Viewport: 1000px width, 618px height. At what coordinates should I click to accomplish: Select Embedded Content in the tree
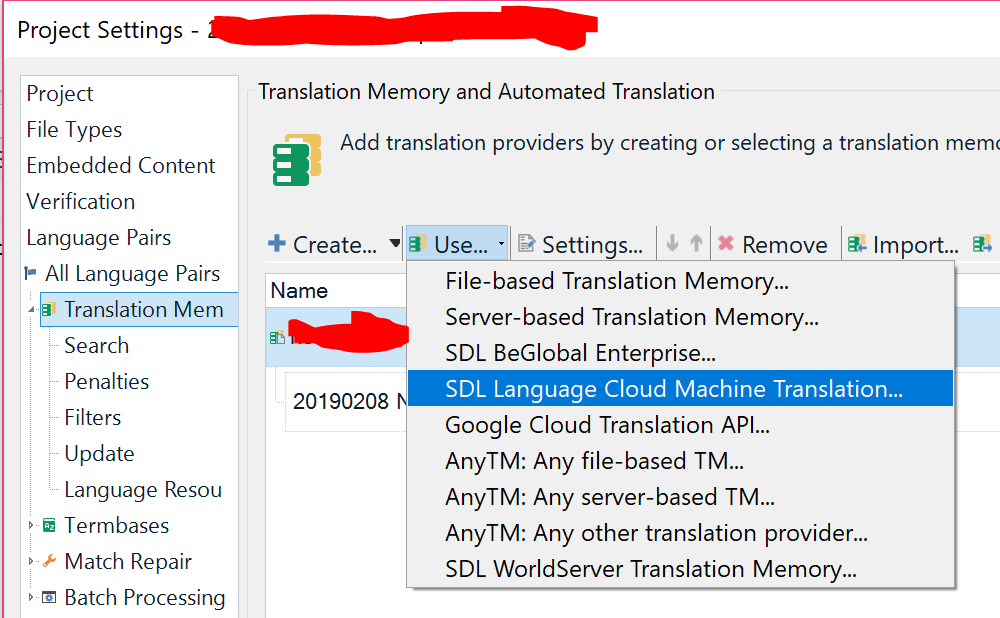(121, 166)
